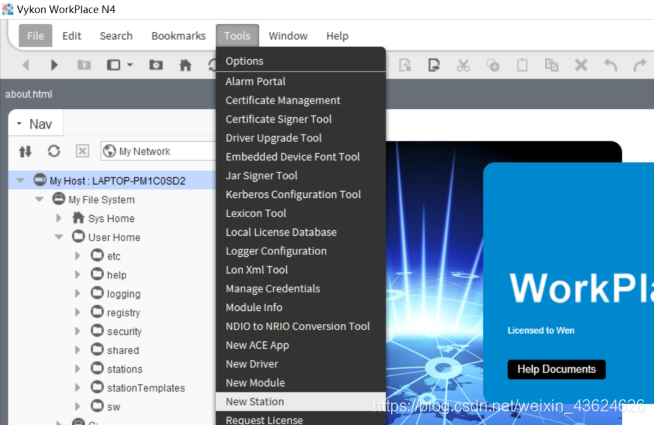Click the Duplicate toolbar icon
Viewport: 655px width, 425px height.
[x=551, y=65]
